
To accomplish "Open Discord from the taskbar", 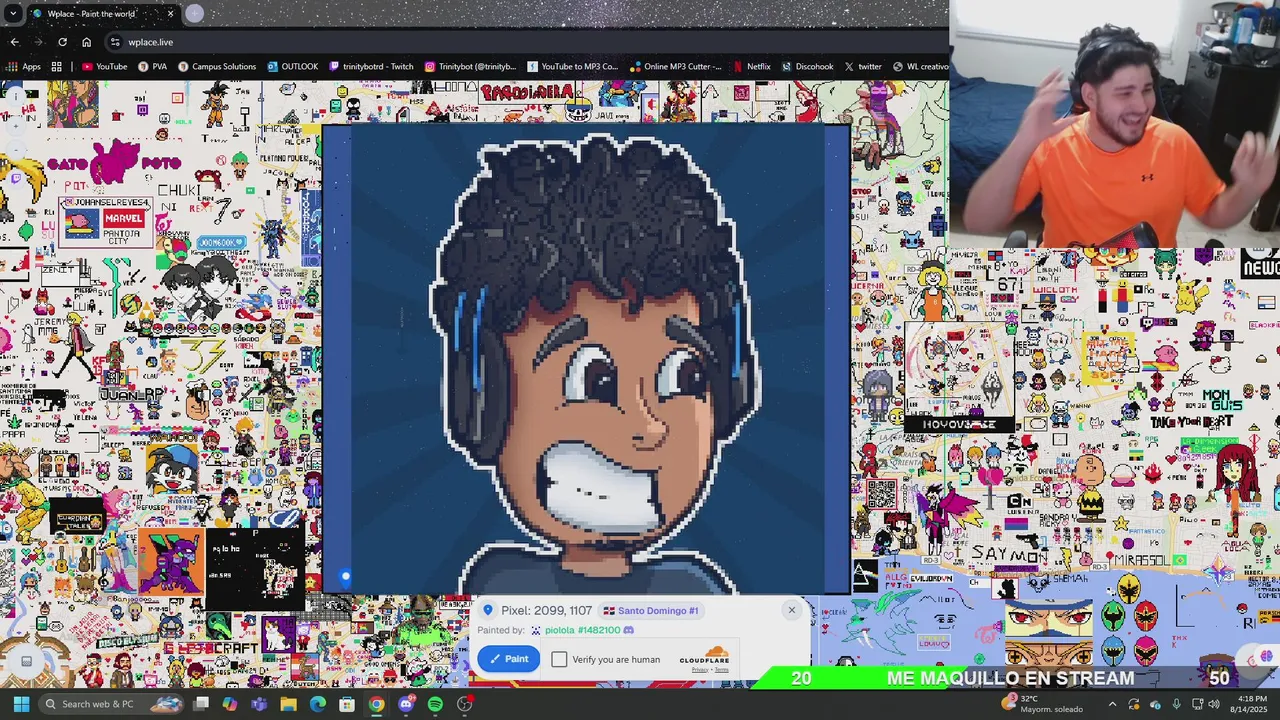I will pos(406,704).
